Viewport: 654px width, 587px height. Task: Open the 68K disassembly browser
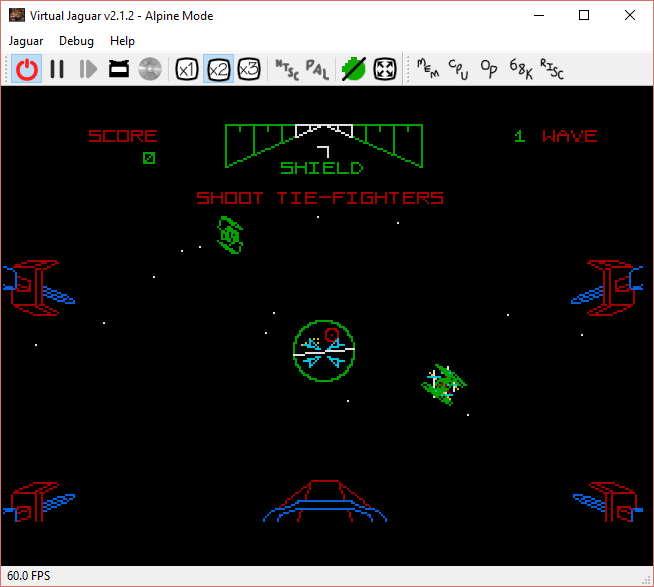pos(520,69)
